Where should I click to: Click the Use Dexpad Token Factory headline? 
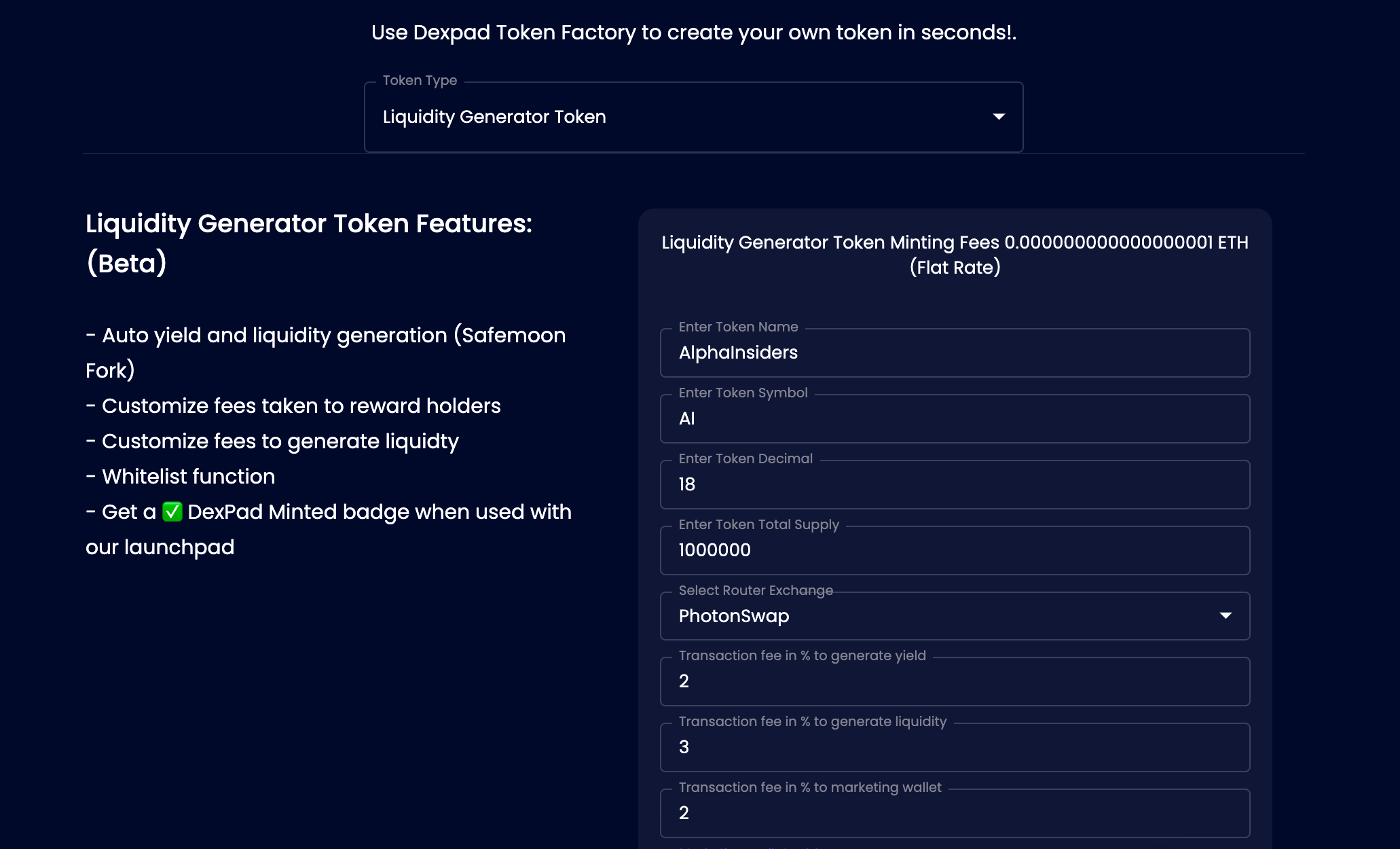point(693,33)
